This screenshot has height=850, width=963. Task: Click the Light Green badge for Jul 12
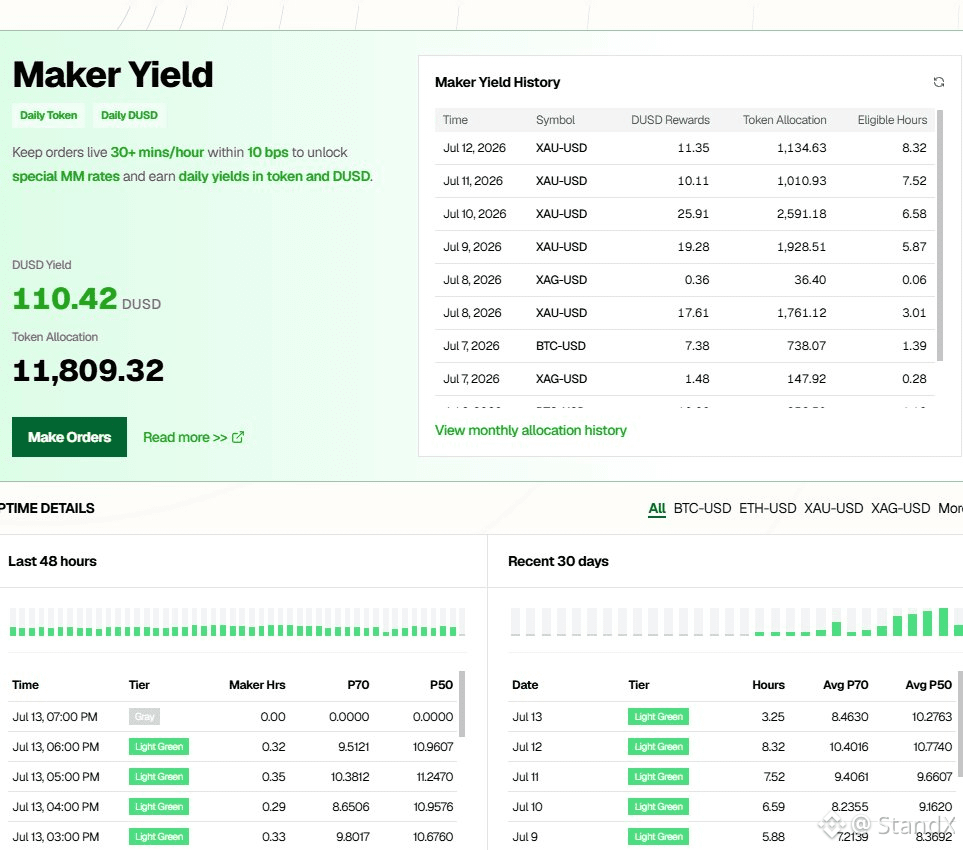coord(658,747)
